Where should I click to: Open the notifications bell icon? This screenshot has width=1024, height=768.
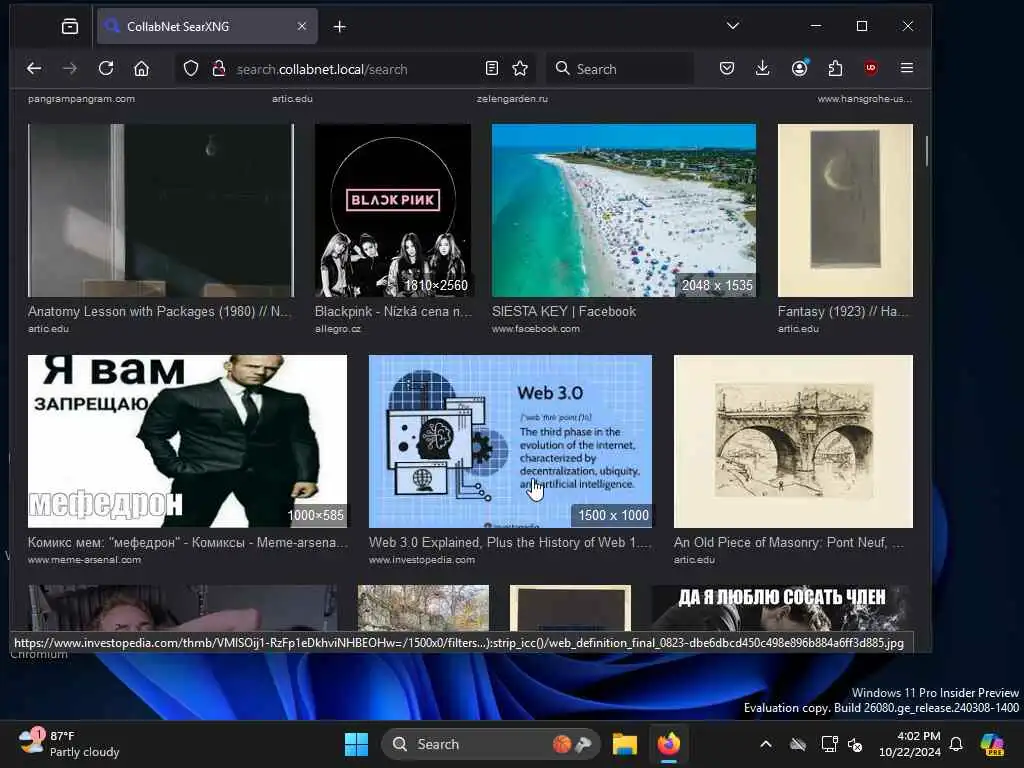click(x=956, y=744)
